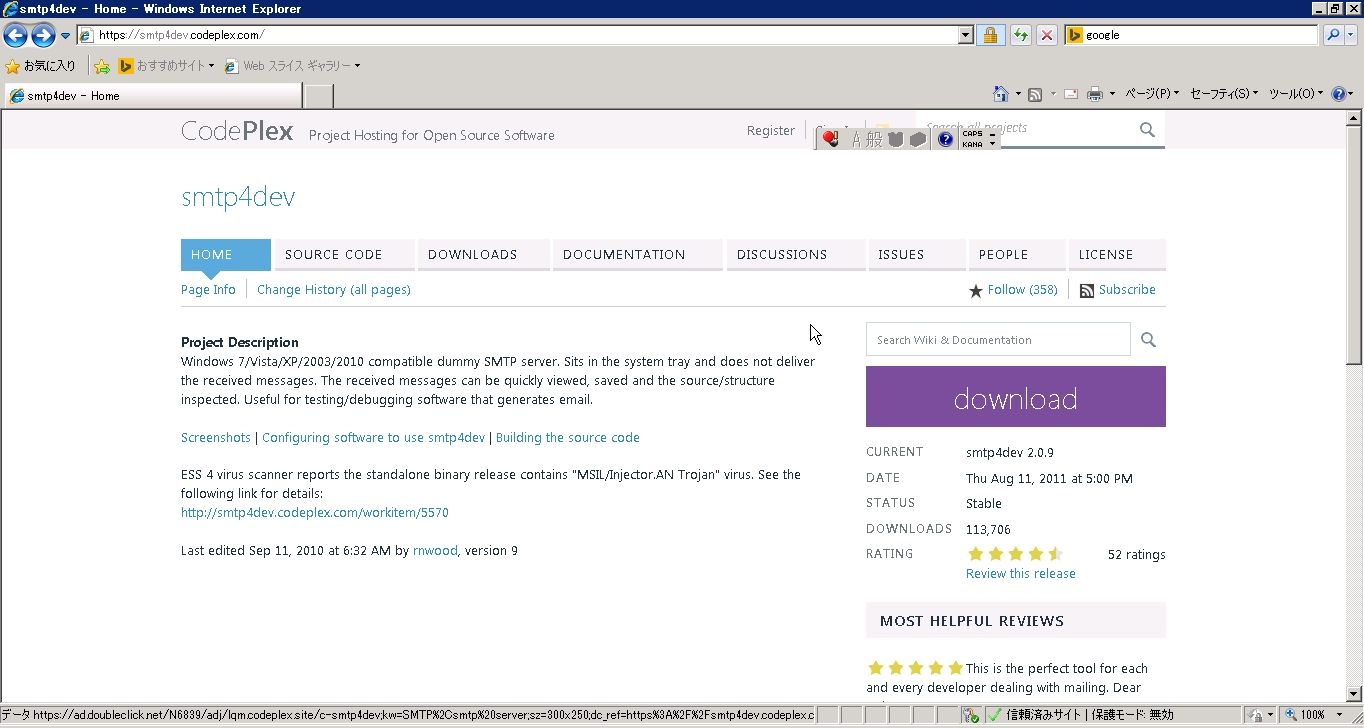This screenshot has width=1364, height=728.
Task: Expand the Home button dropdown arrow
Action: pos(1018,94)
